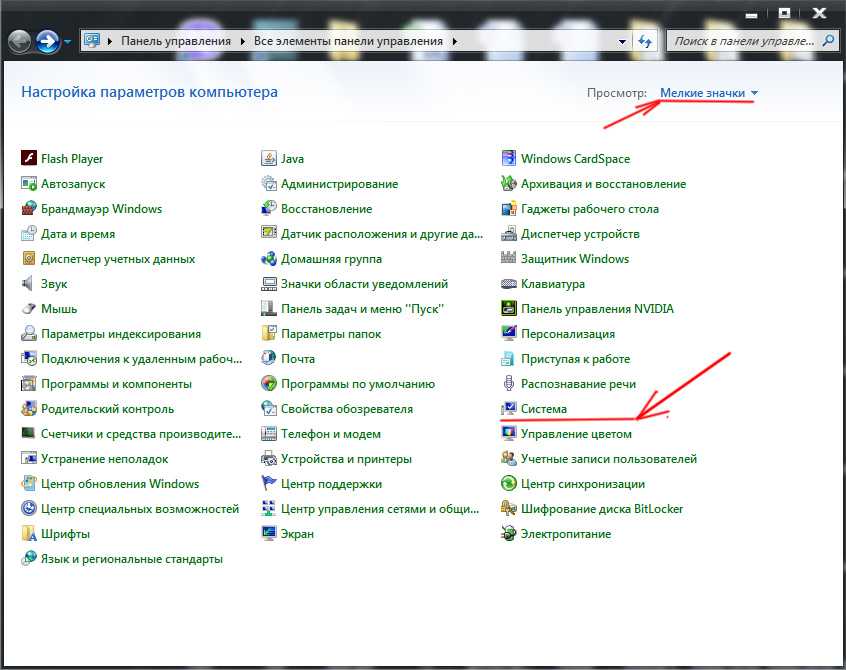Open Гаджеты рабочего стола link

click(x=590, y=208)
